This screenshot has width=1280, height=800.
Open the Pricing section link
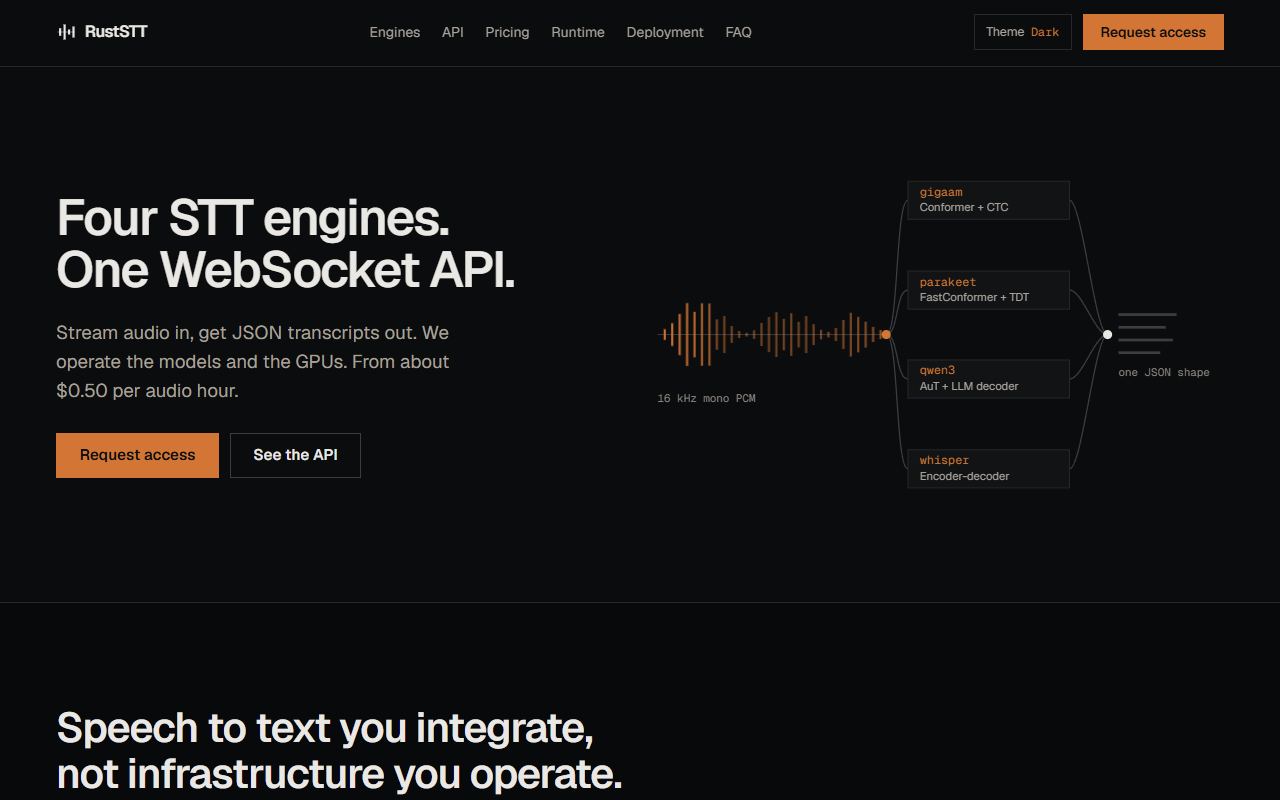(x=507, y=32)
